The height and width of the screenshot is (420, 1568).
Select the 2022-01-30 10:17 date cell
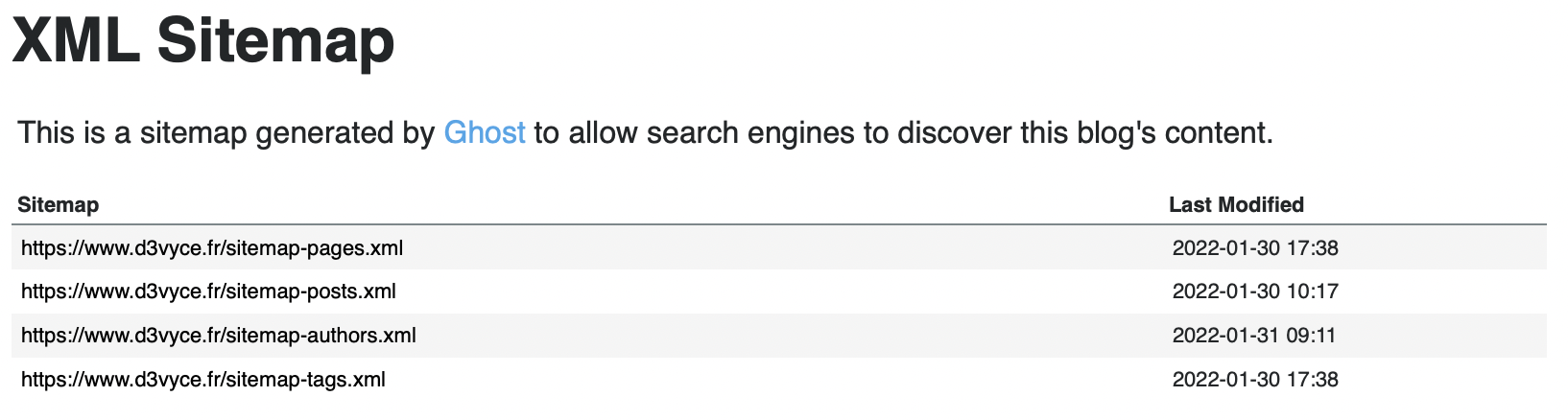click(1255, 292)
